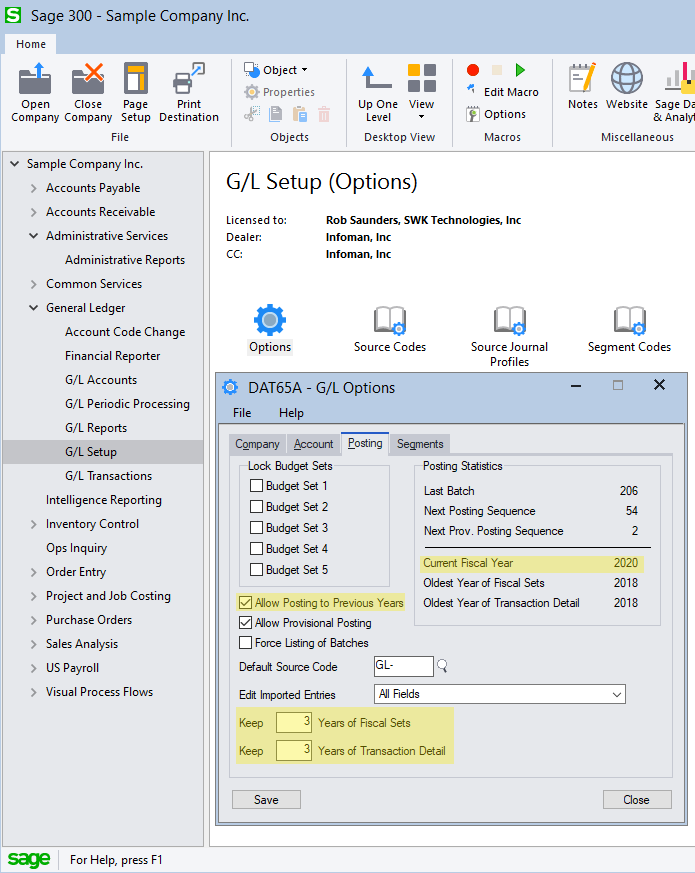Open Page Setup from the ribbon
The height and width of the screenshot is (873, 695).
click(x=135, y=78)
